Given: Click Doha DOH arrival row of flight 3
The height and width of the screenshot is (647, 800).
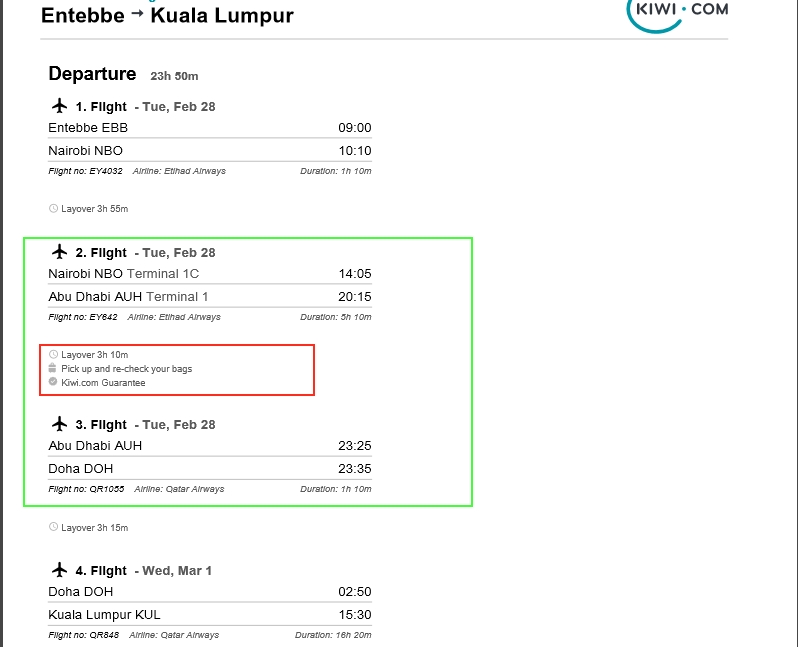Looking at the screenshot, I should point(210,468).
